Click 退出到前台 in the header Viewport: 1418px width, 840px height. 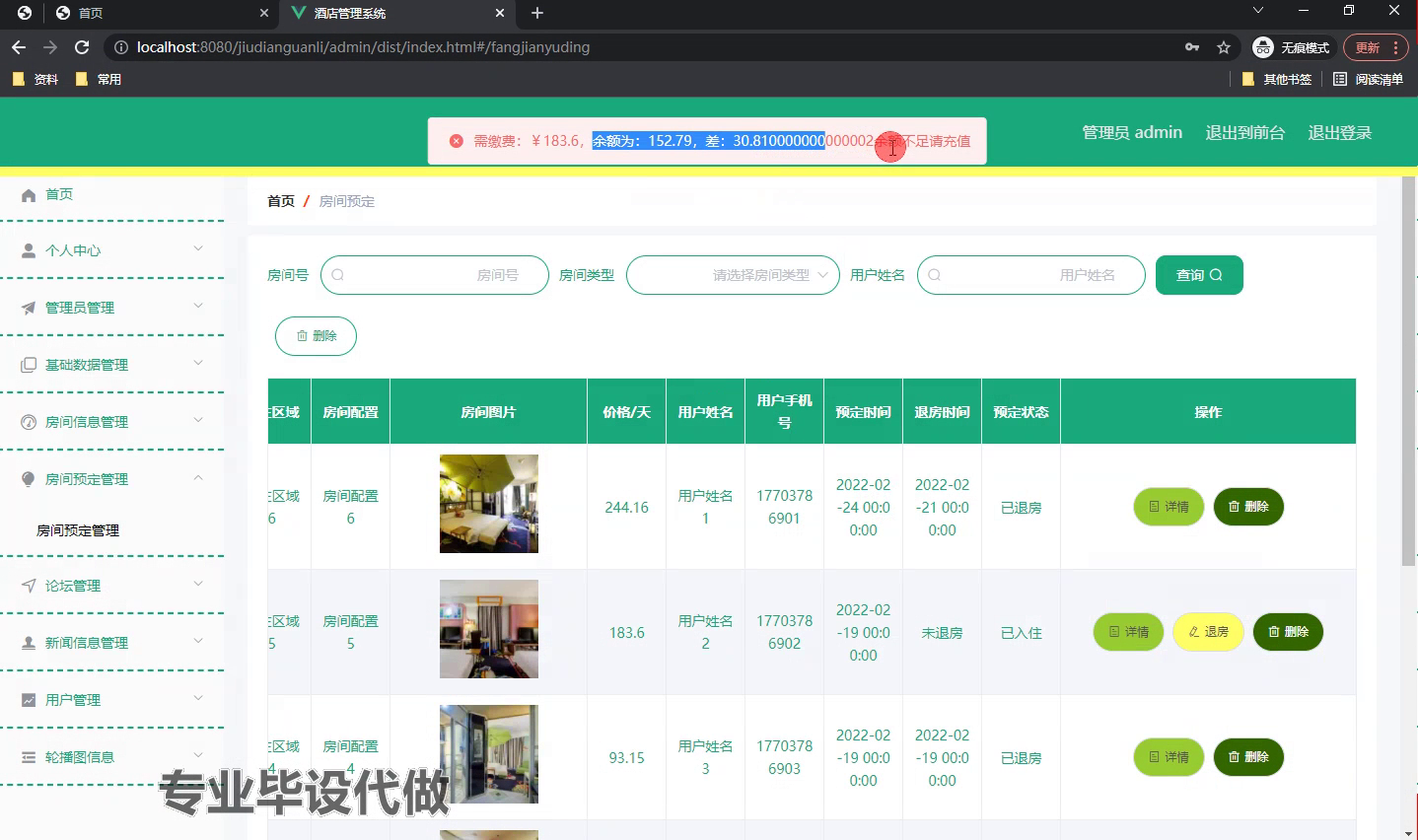point(1244,132)
